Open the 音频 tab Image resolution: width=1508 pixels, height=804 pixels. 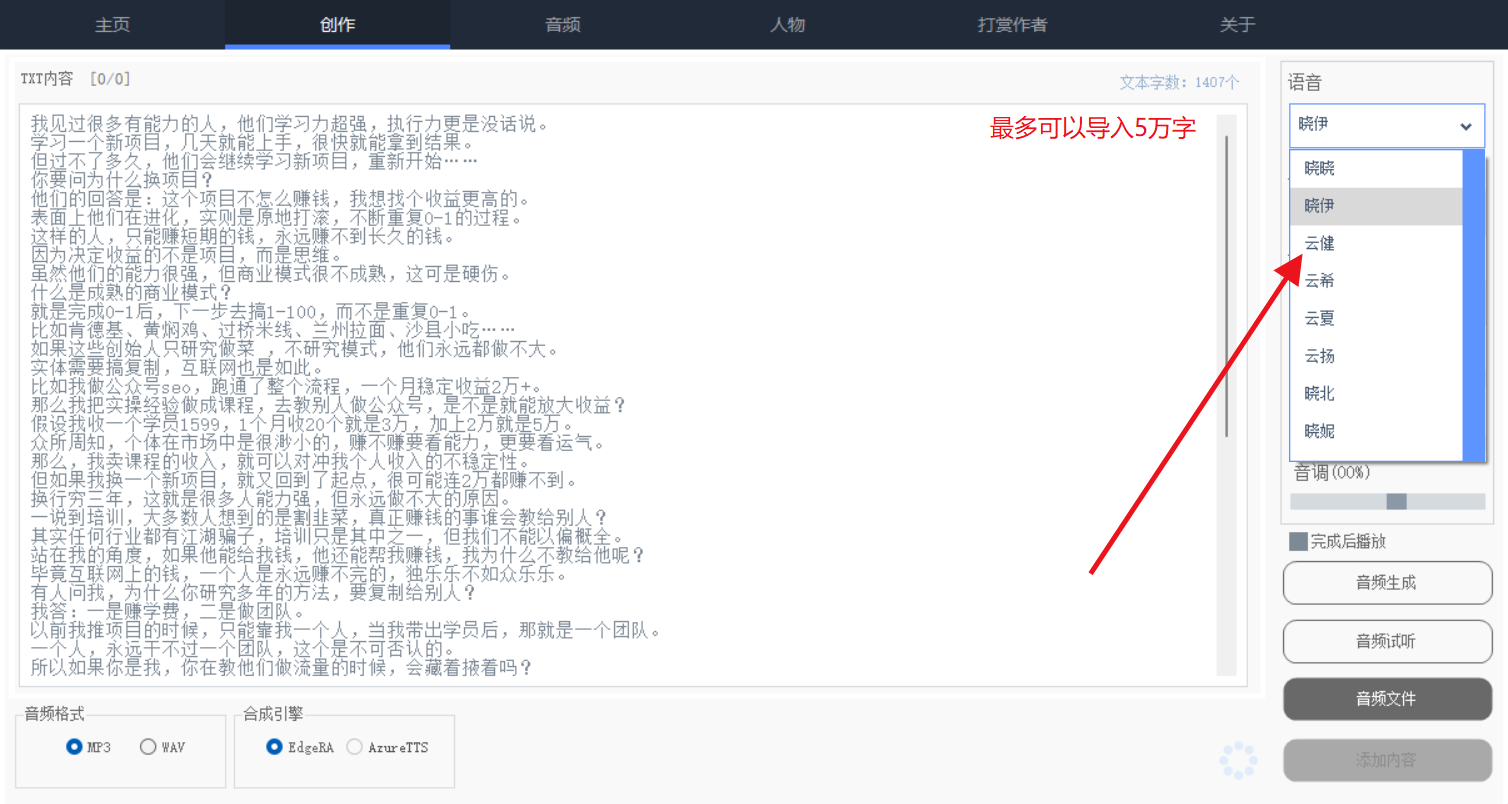click(562, 25)
